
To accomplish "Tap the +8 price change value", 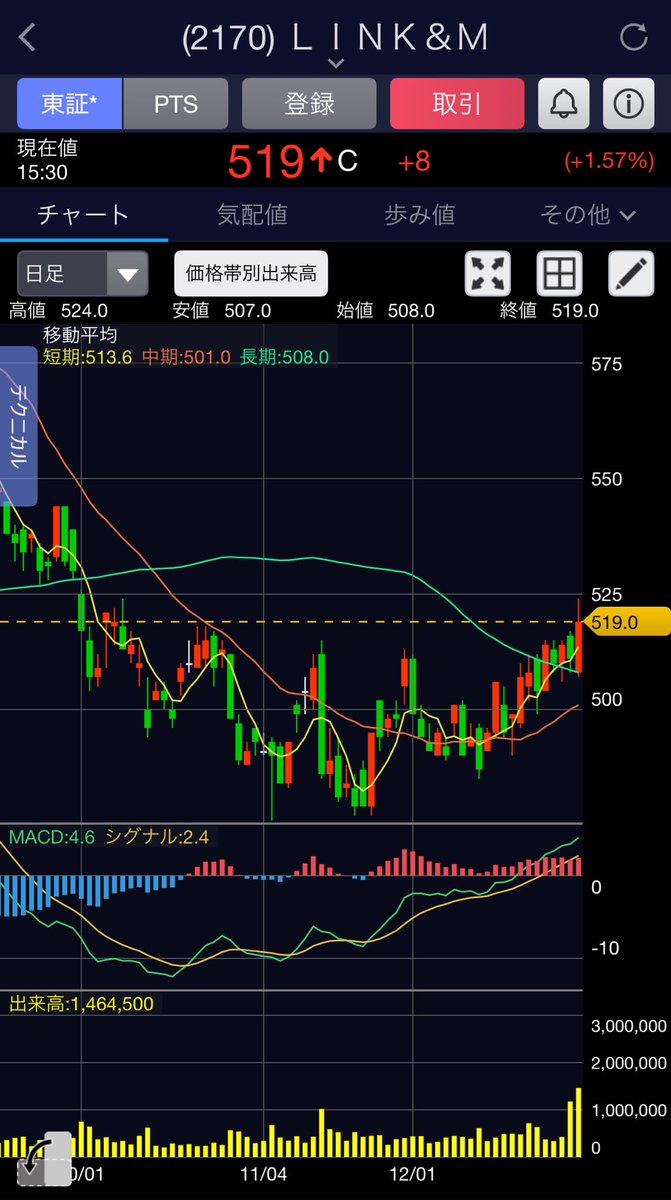I will [x=413, y=161].
